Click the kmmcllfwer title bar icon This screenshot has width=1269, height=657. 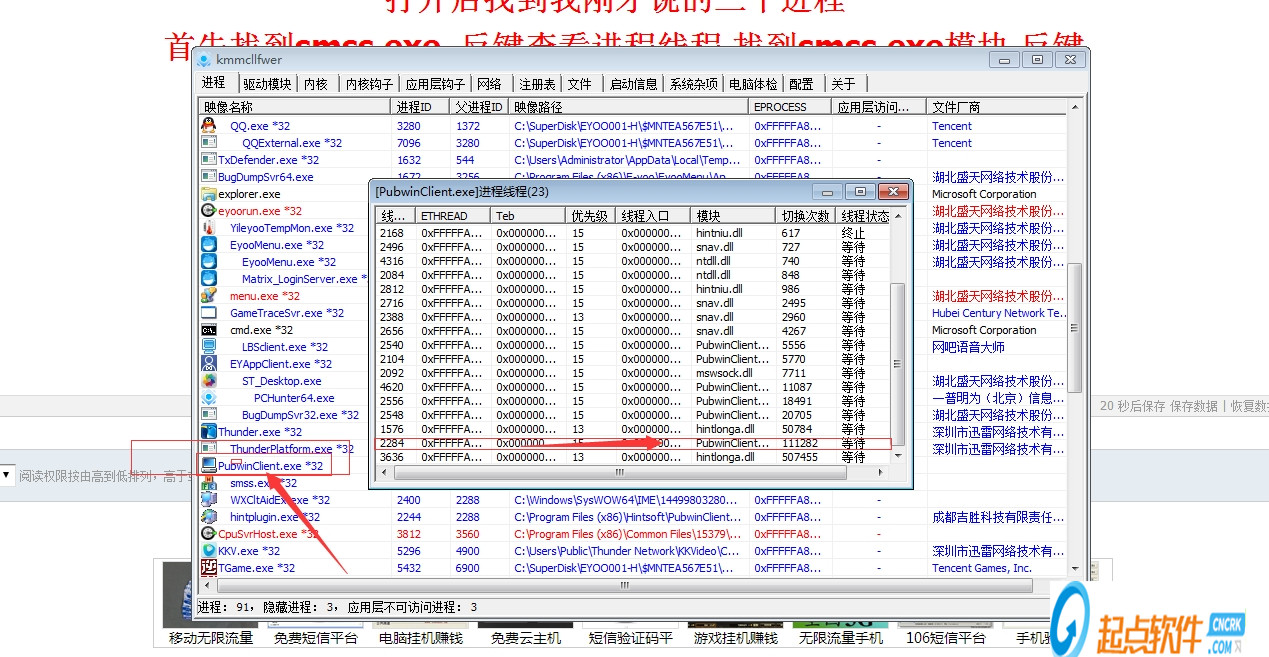point(203,60)
